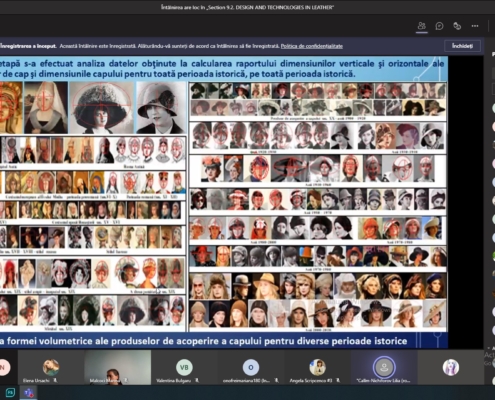The image size is (495, 400).
Task: Open the more actions ellipsis menu
Action: click(x=475, y=26)
